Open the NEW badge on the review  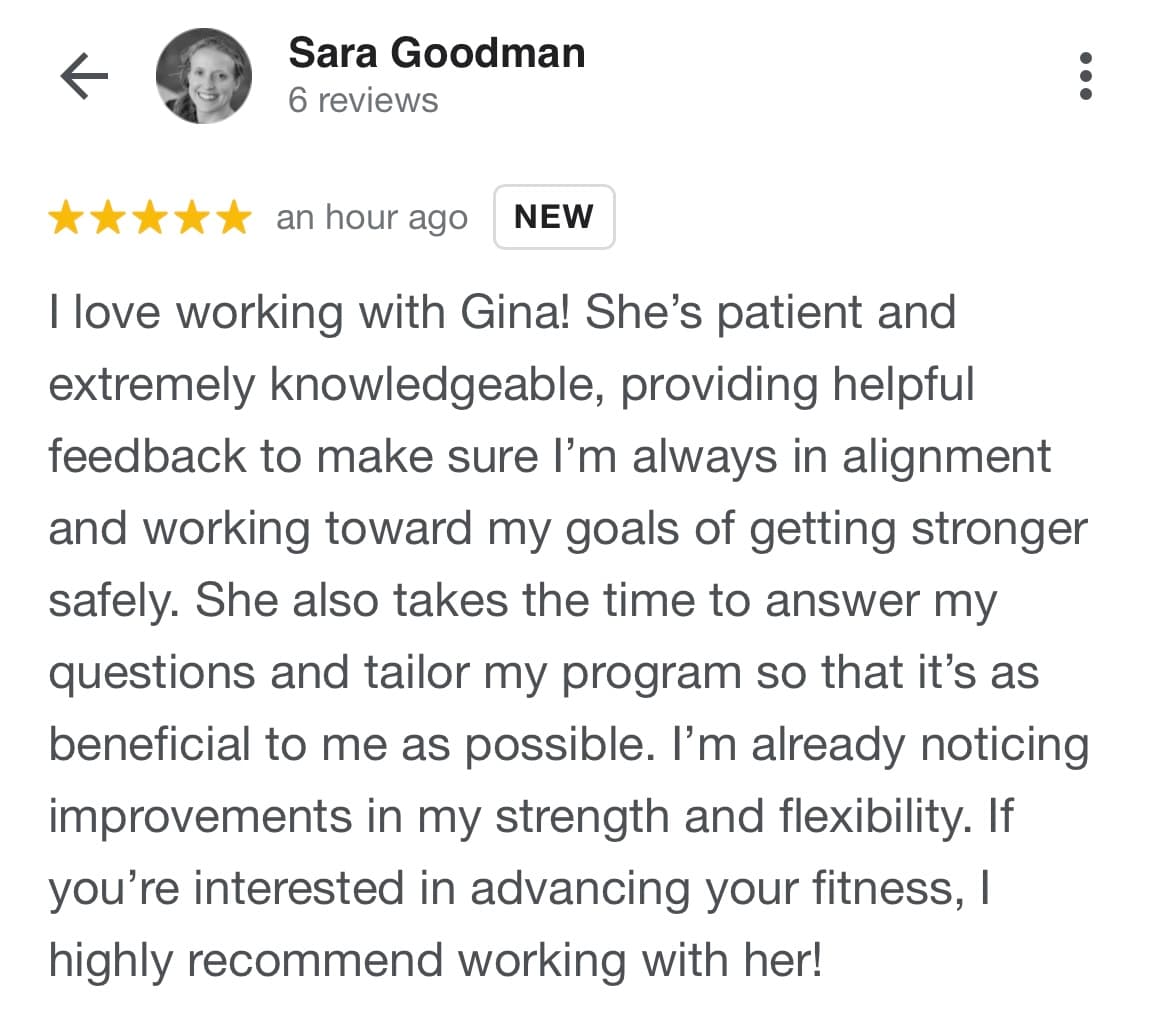click(554, 216)
